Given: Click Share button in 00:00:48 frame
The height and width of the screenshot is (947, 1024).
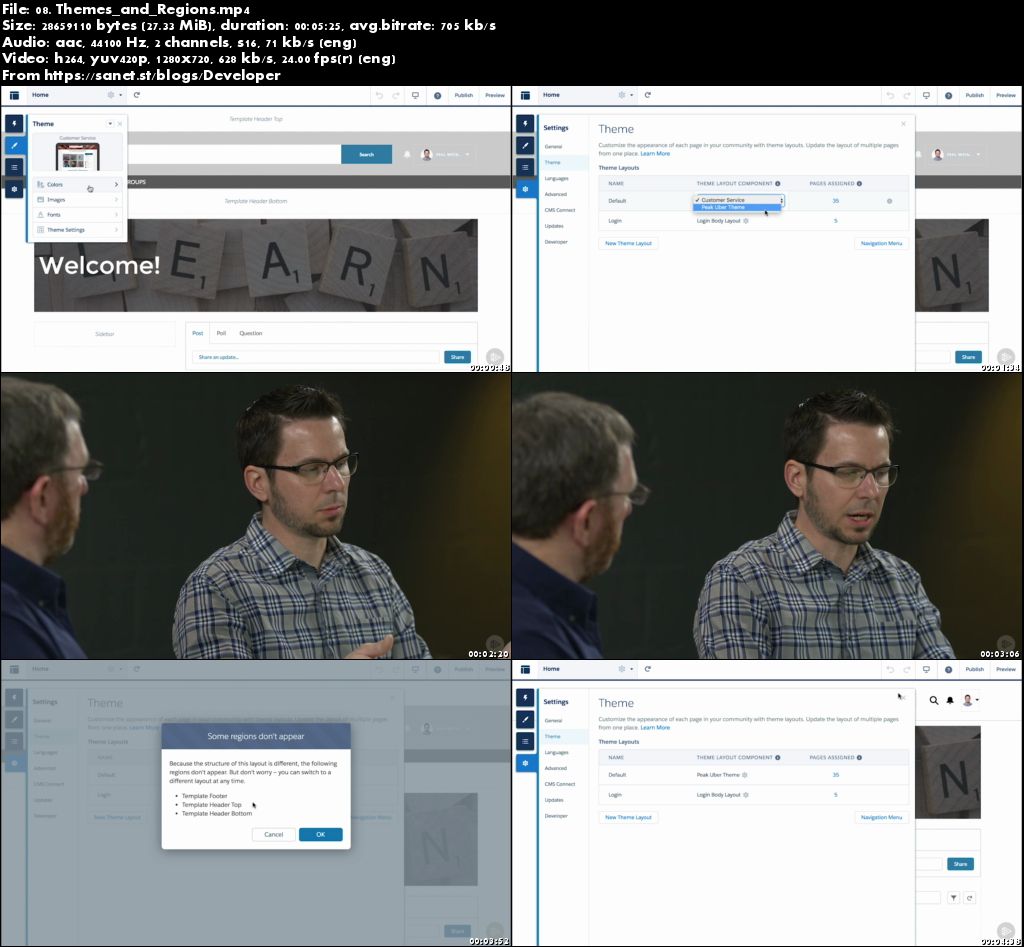Looking at the screenshot, I should click(x=457, y=357).
